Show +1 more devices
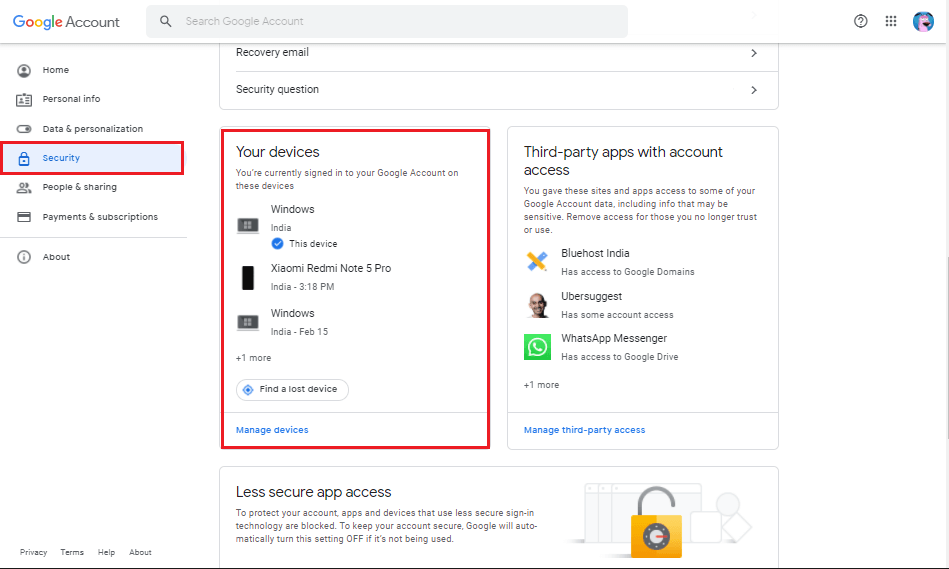 pyautogui.click(x=253, y=358)
